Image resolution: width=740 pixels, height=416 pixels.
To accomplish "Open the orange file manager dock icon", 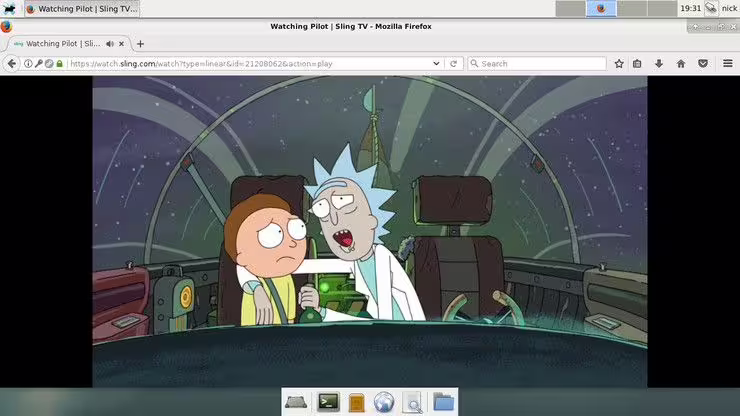I will 356,403.
